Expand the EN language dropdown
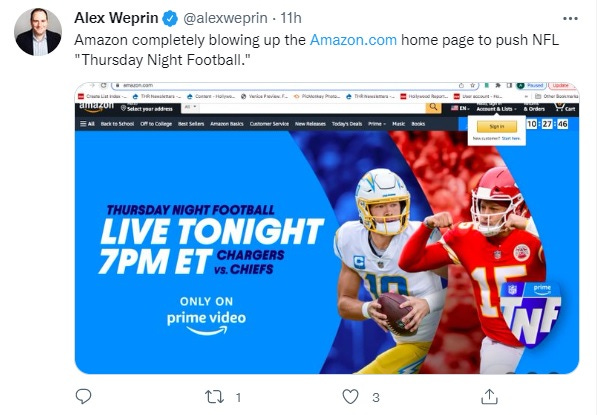 point(460,108)
